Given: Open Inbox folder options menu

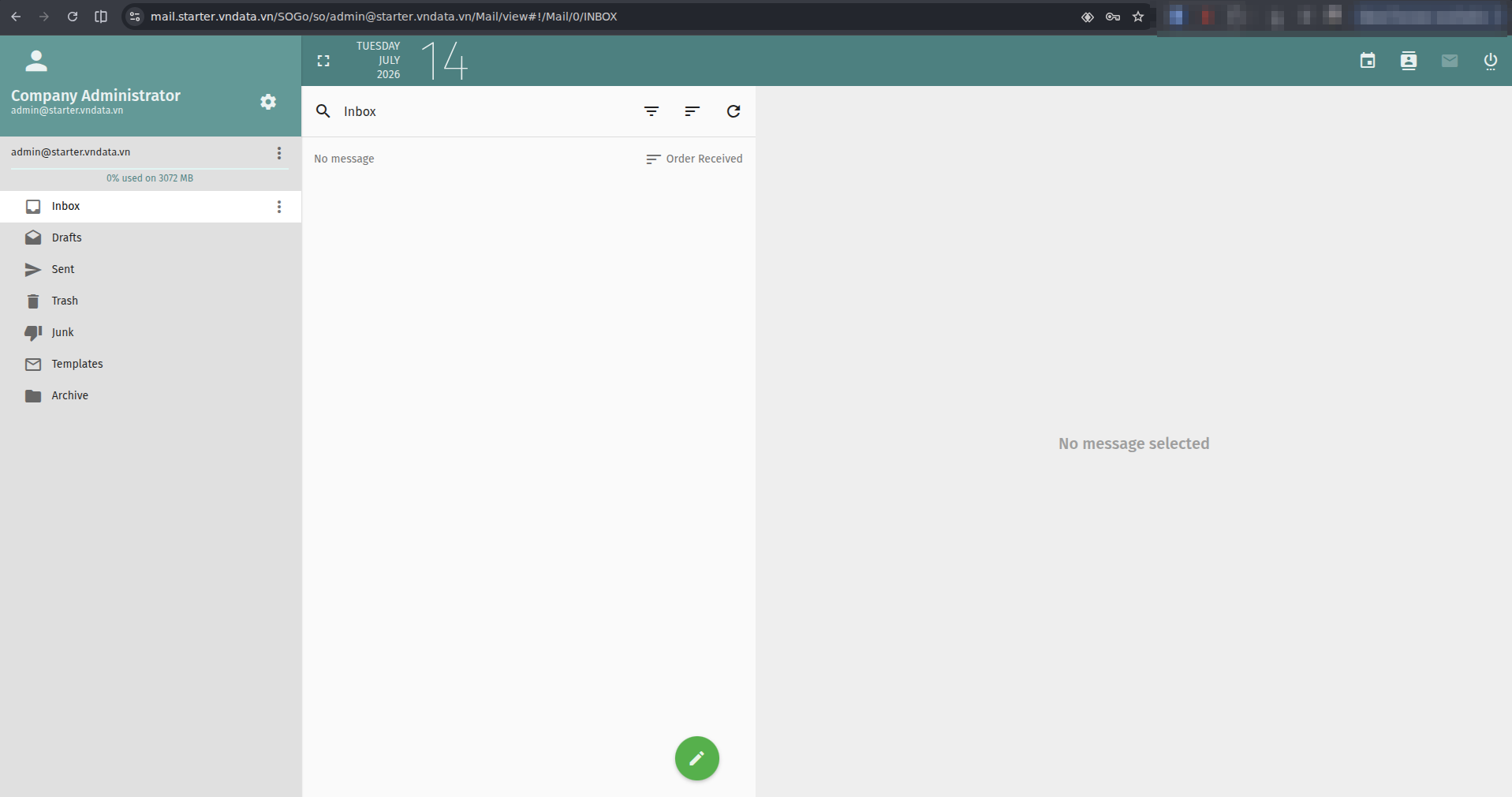Looking at the screenshot, I should tap(279, 207).
